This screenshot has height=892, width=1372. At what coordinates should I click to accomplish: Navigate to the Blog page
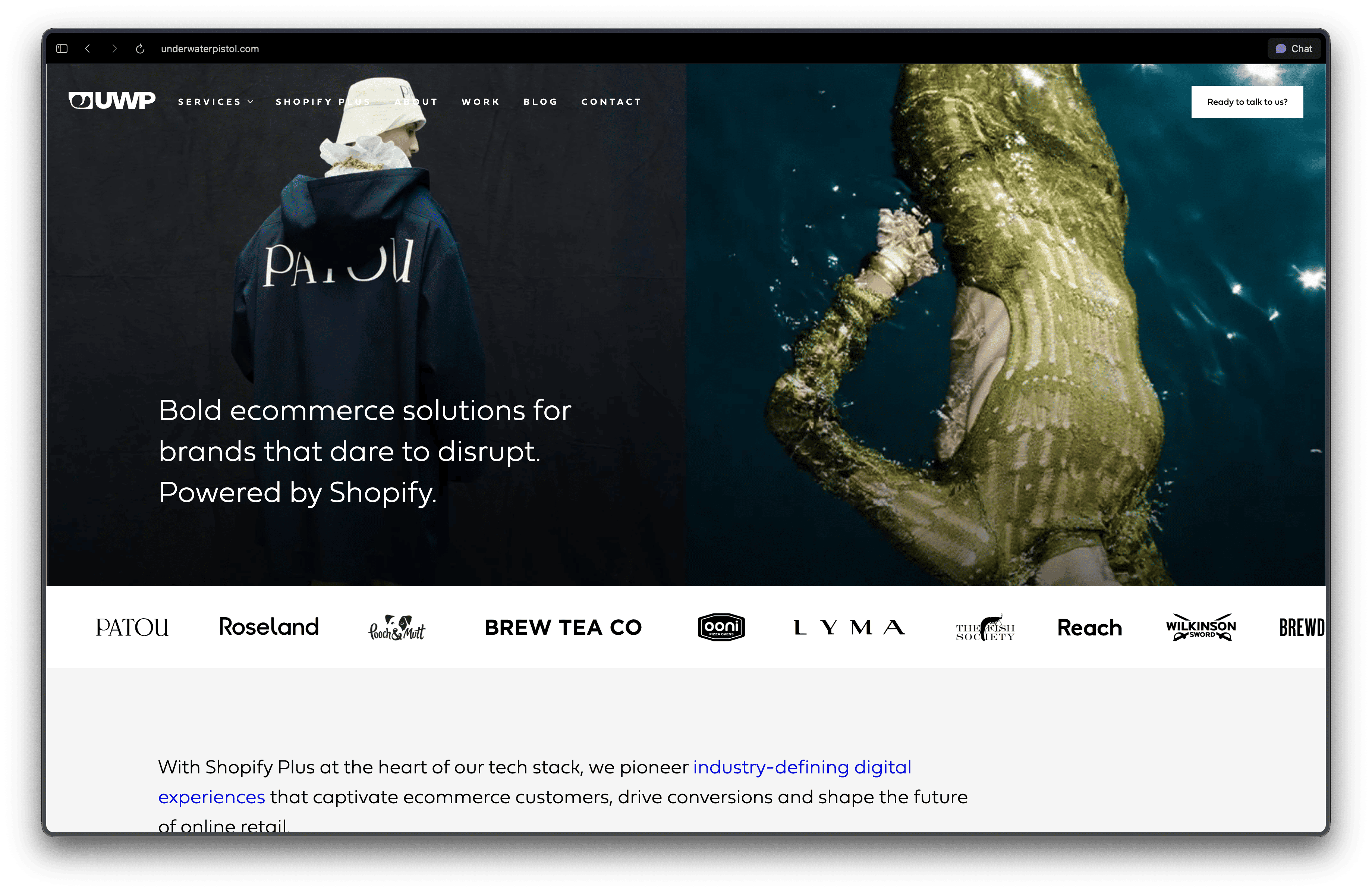[541, 102]
